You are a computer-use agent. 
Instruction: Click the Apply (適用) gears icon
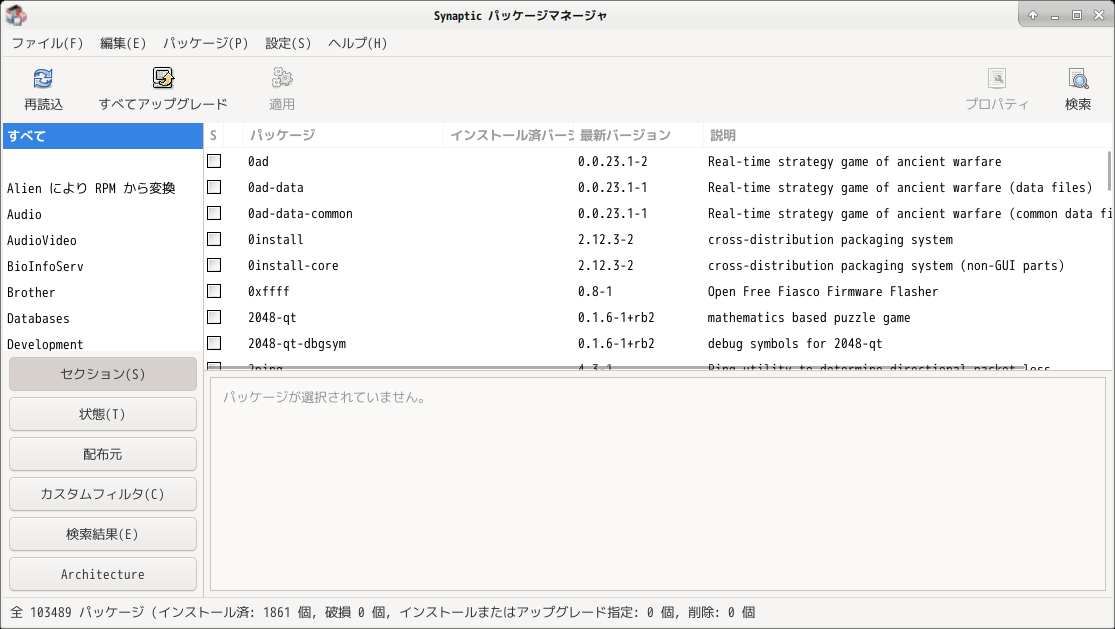282,78
